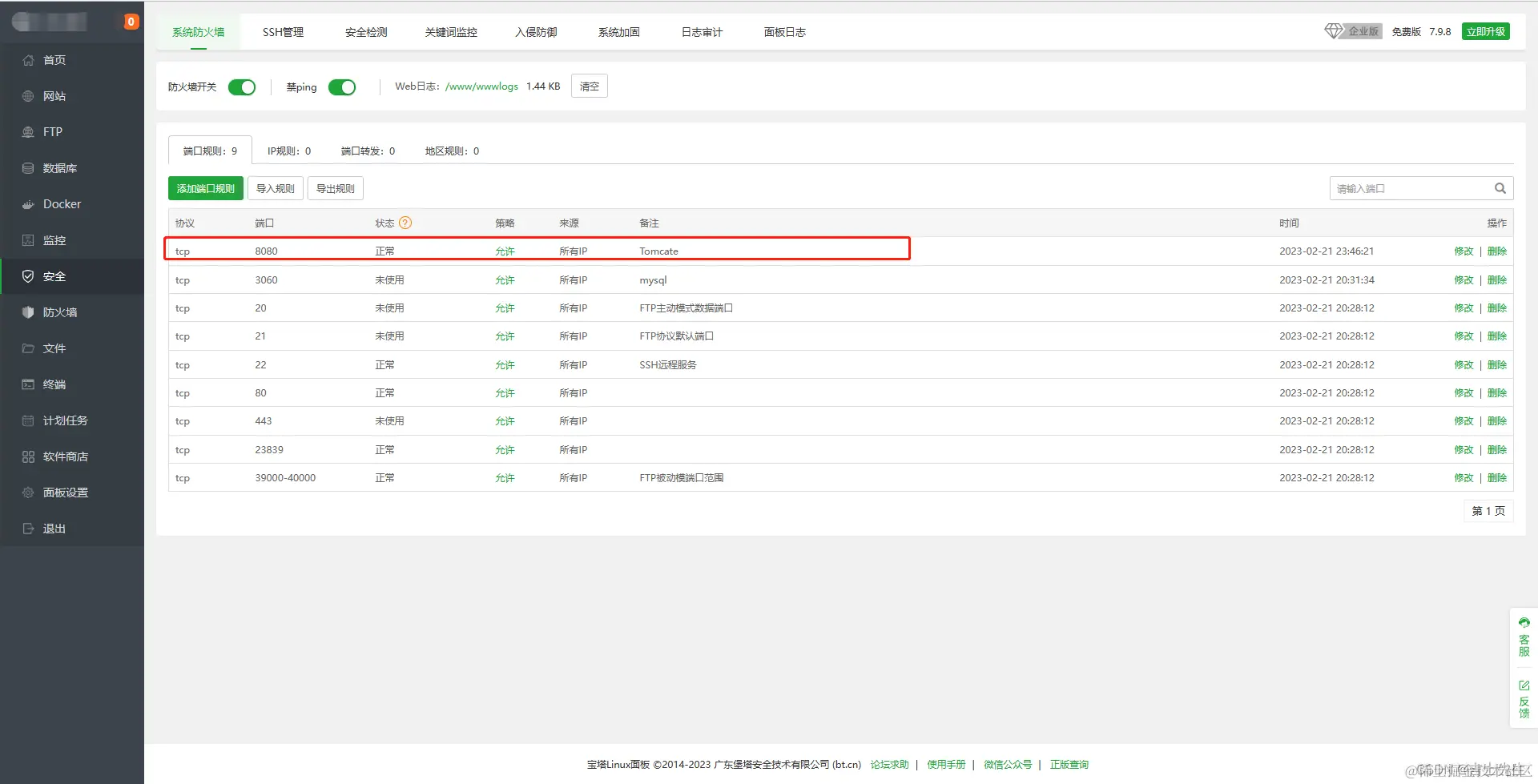Click 删除 for port 21 row

pyautogui.click(x=1497, y=336)
